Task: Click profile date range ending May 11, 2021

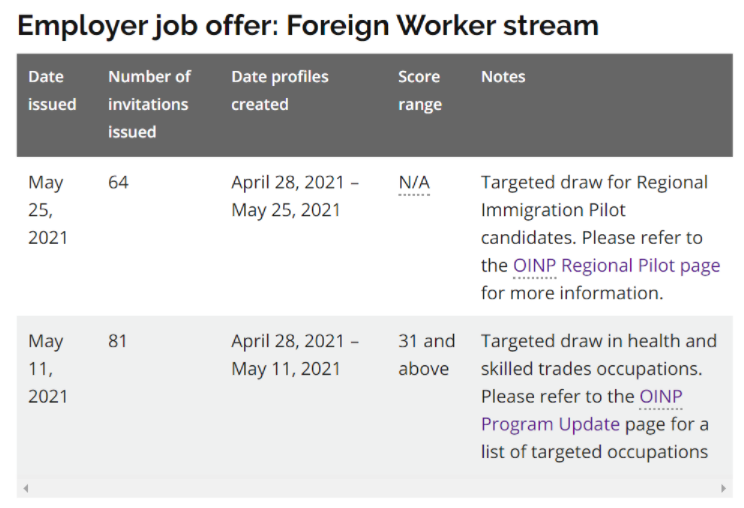Action: pos(295,355)
